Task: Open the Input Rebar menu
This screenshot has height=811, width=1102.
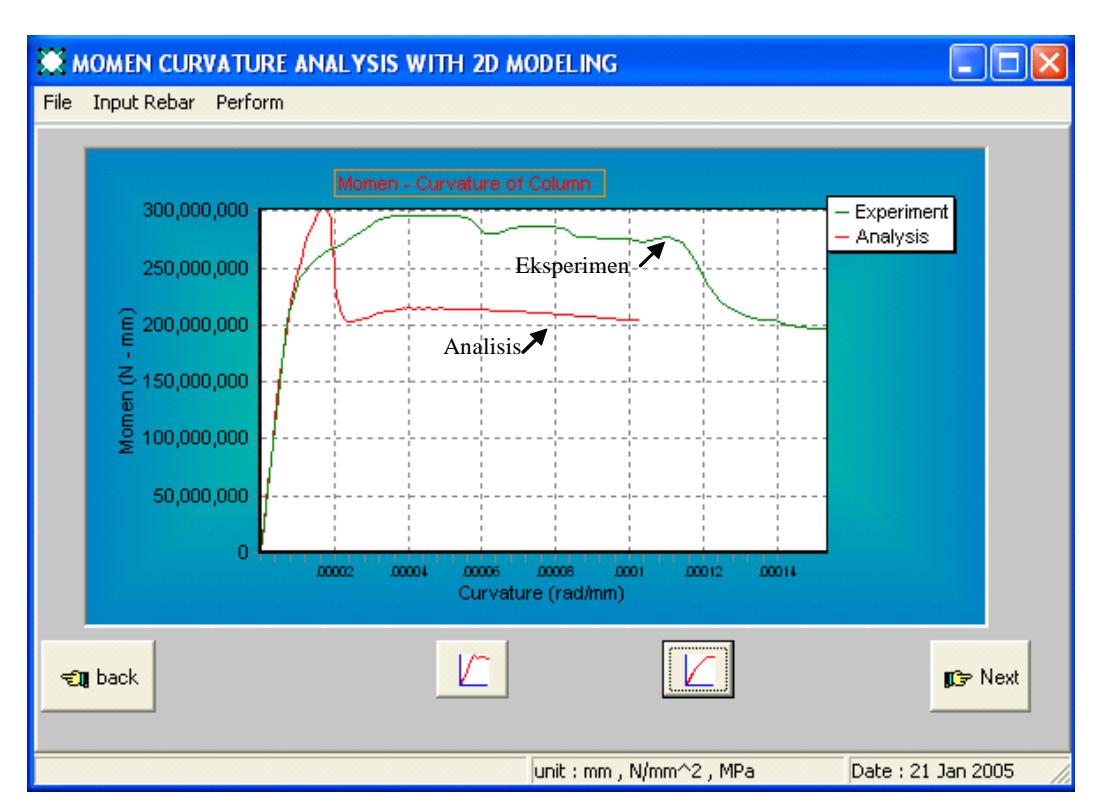Action: (x=143, y=103)
